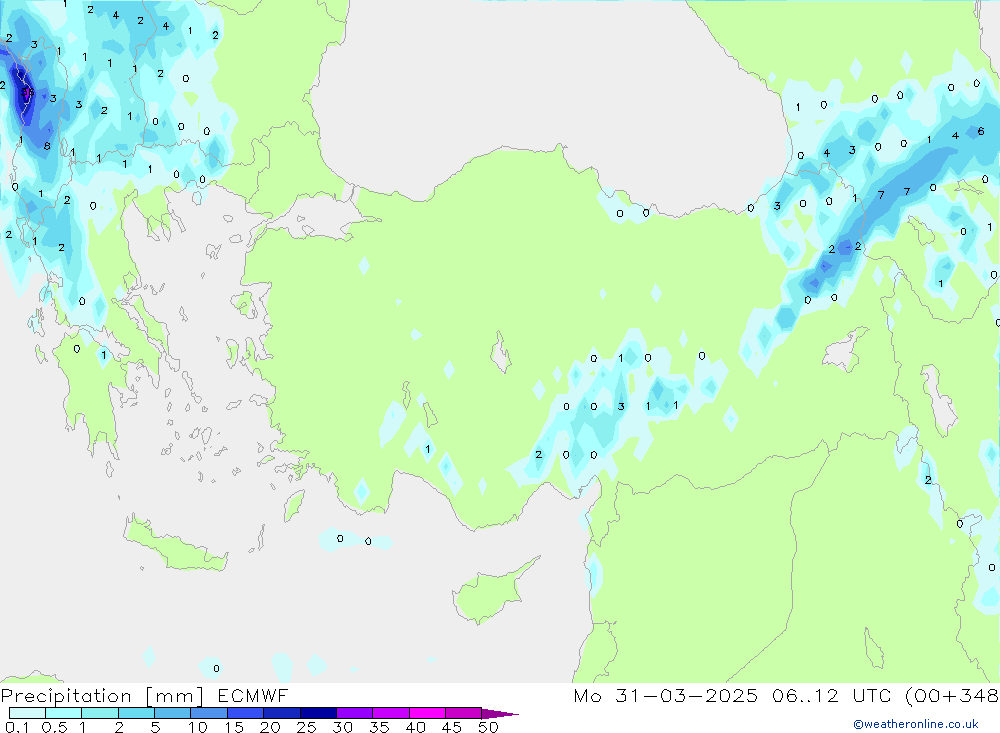This screenshot has height=733, width=1000.
Task: Click the '0.1' legend scale label
Action: 17,727
